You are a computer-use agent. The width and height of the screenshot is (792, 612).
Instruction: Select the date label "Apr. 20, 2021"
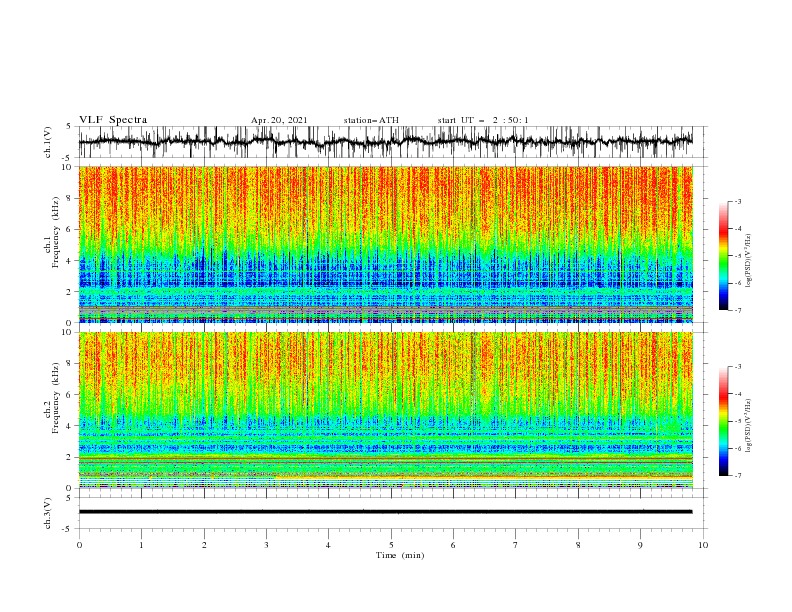(x=279, y=120)
